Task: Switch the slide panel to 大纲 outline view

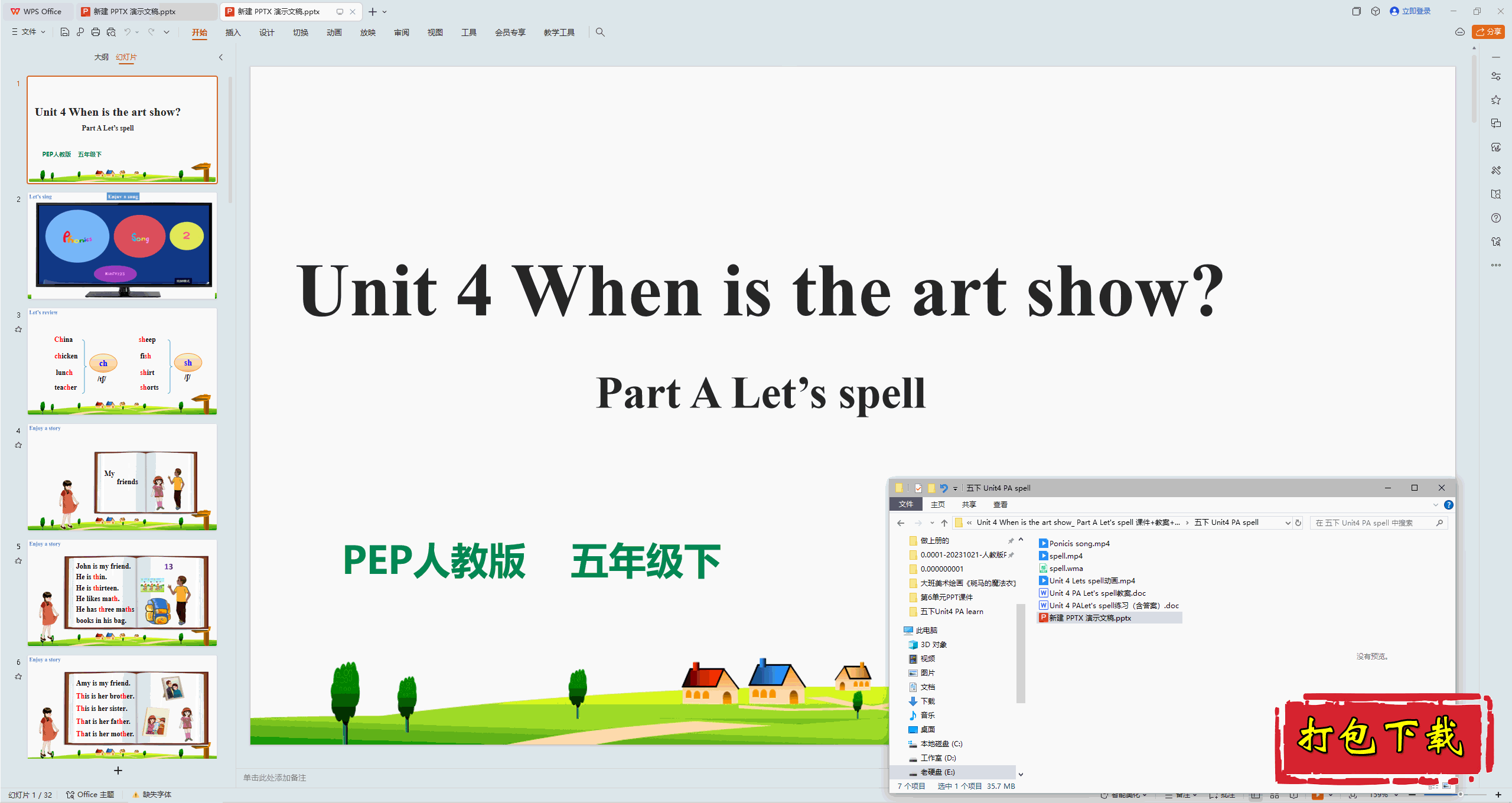Action: click(102, 57)
